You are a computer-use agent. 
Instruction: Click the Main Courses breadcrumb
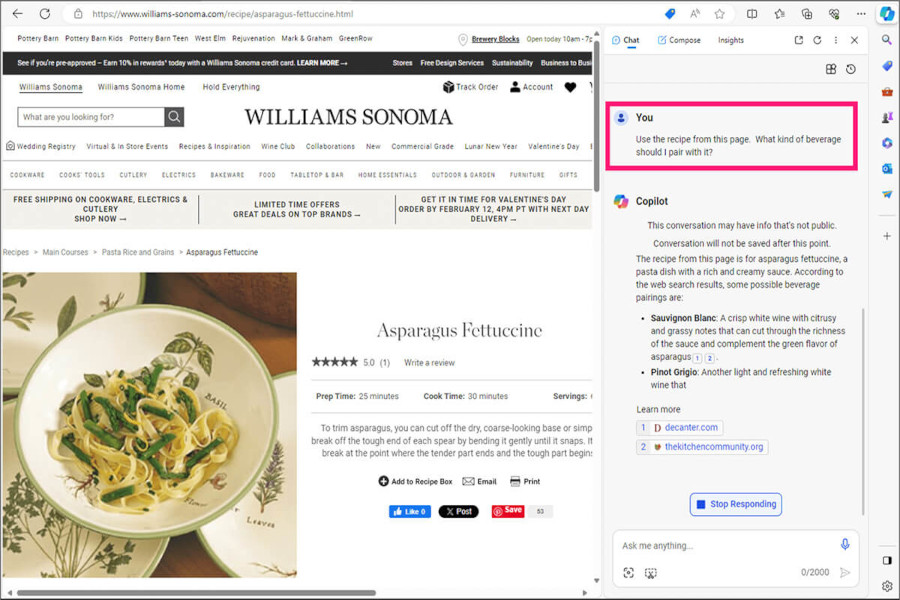tap(65, 252)
